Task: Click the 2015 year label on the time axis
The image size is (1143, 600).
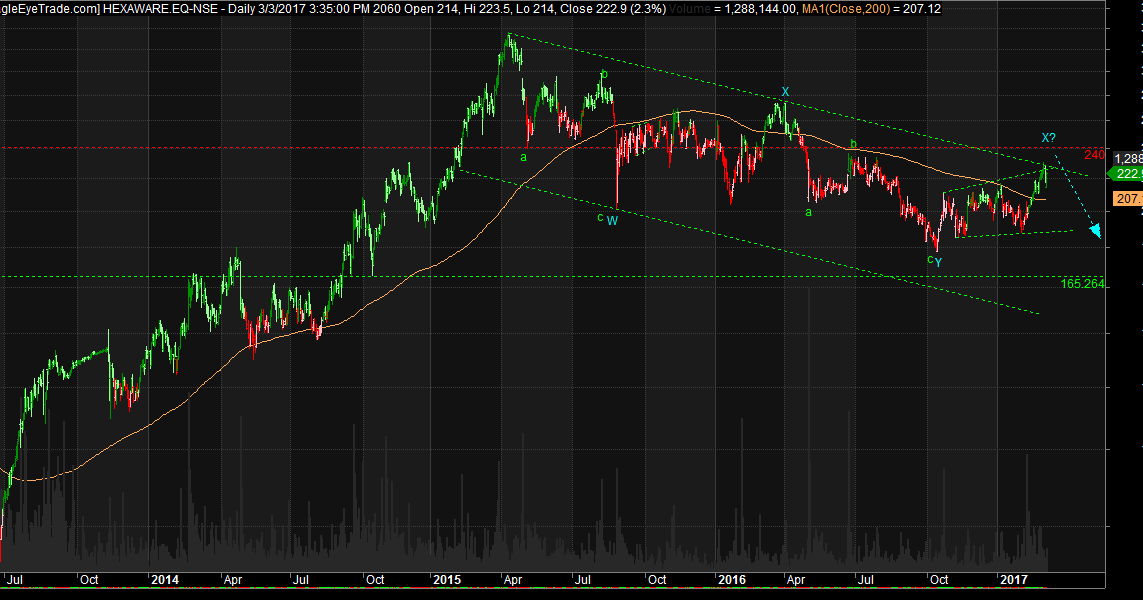Action: click(x=447, y=579)
